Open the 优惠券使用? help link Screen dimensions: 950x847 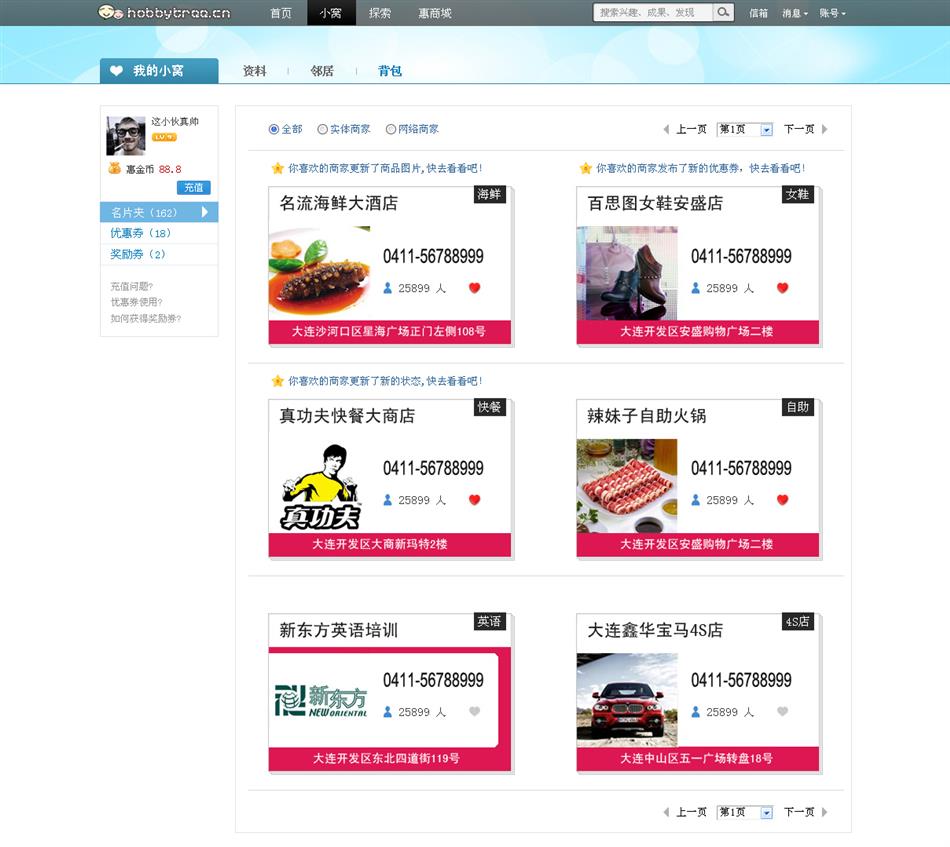(136, 302)
